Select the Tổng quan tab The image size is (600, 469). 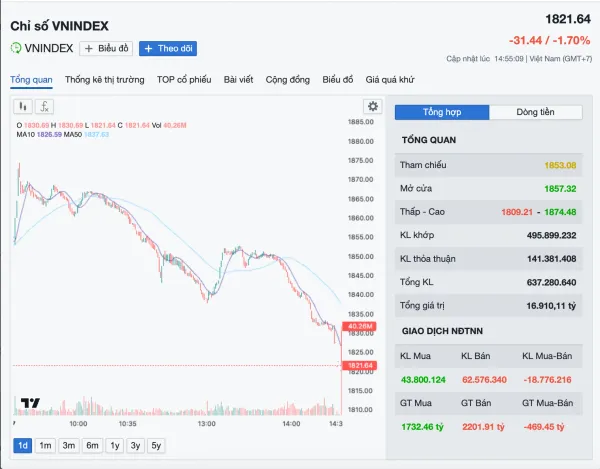click(x=31, y=80)
